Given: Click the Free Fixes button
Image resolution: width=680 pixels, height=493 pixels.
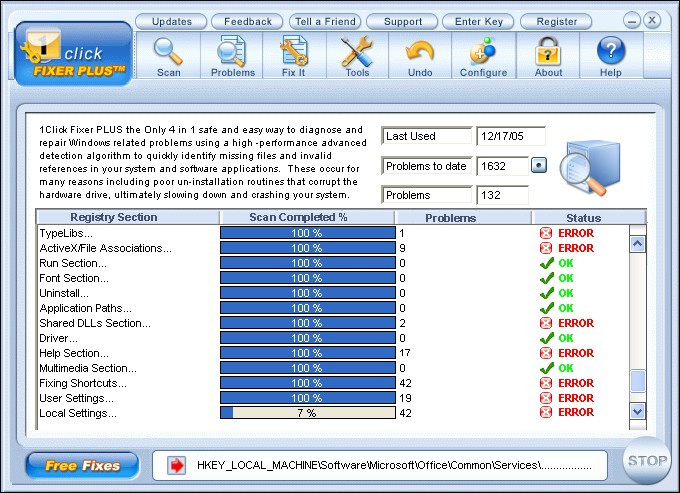Looking at the screenshot, I should click(82, 466).
